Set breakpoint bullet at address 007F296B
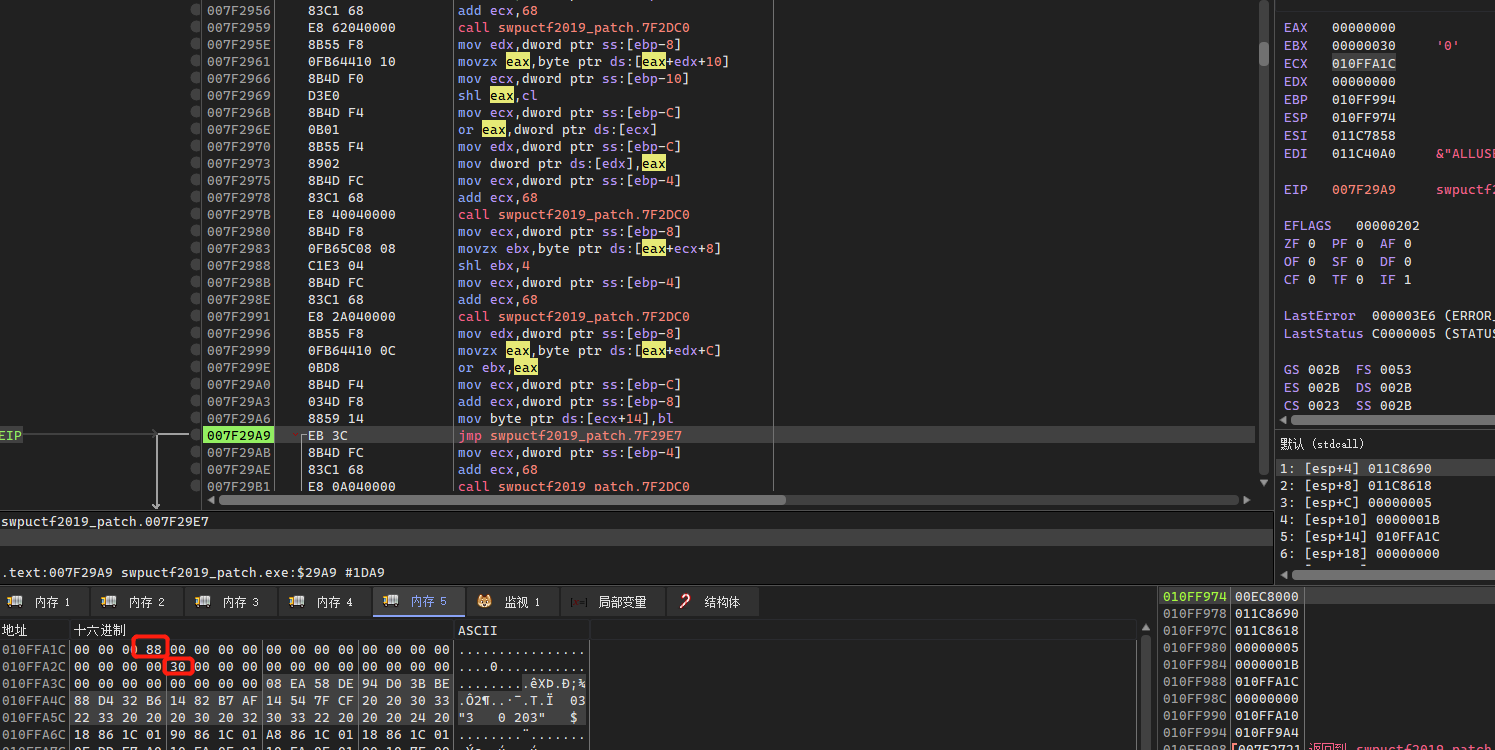 tap(195, 113)
